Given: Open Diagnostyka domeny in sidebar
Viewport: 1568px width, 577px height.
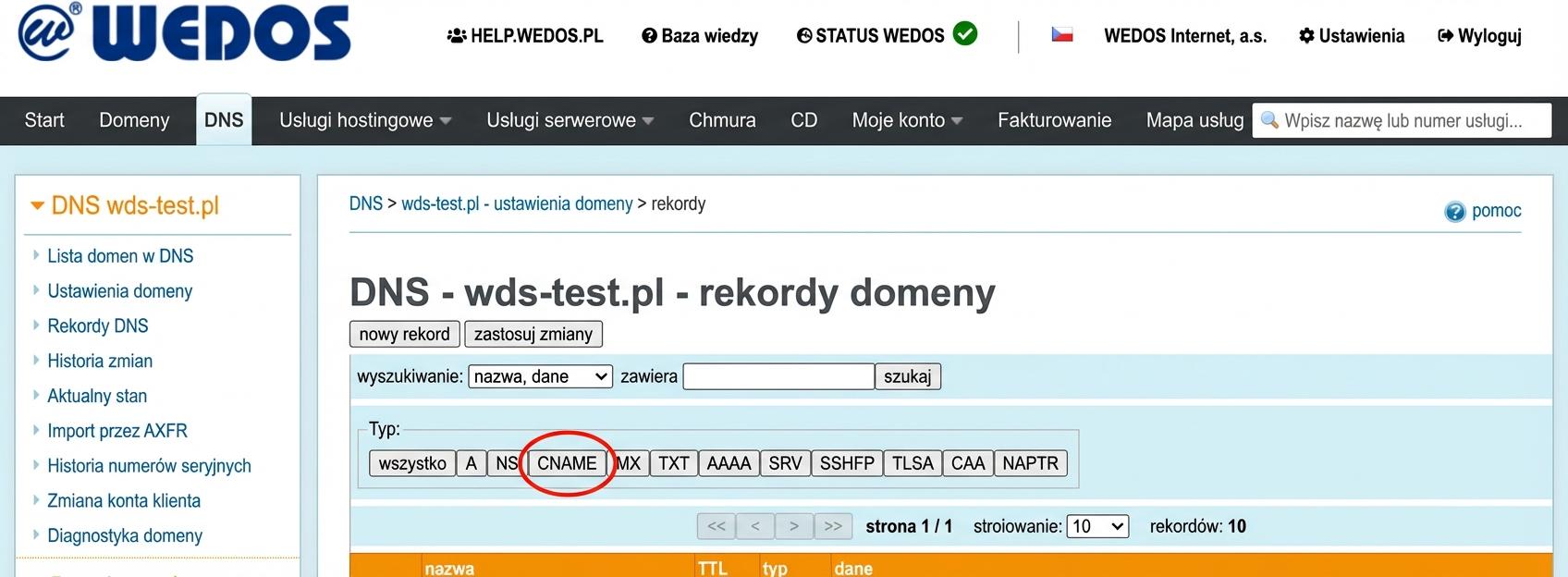Looking at the screenshot, I should point(125,536).
